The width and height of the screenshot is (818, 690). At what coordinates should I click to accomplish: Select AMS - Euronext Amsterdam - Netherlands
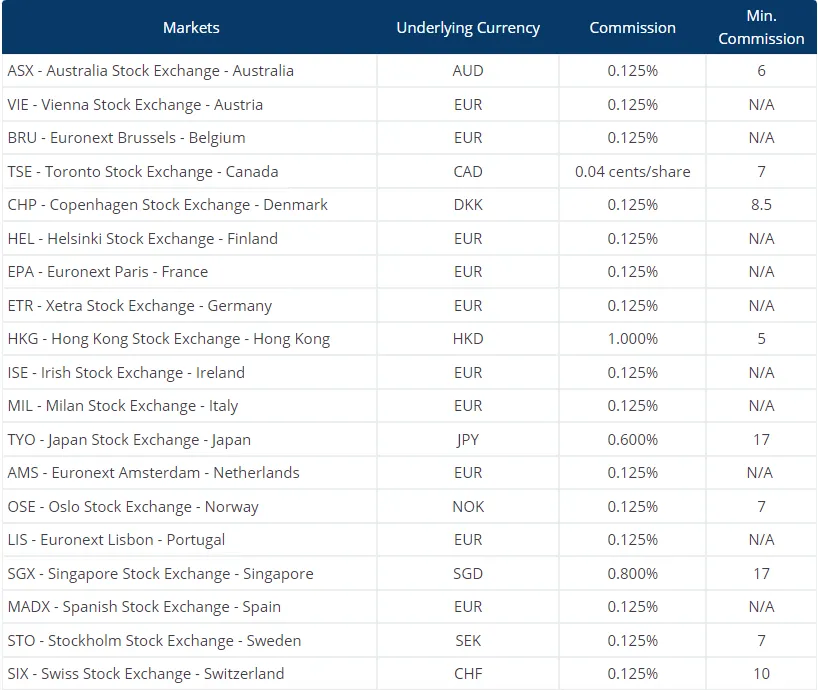[x=153, y=473]
